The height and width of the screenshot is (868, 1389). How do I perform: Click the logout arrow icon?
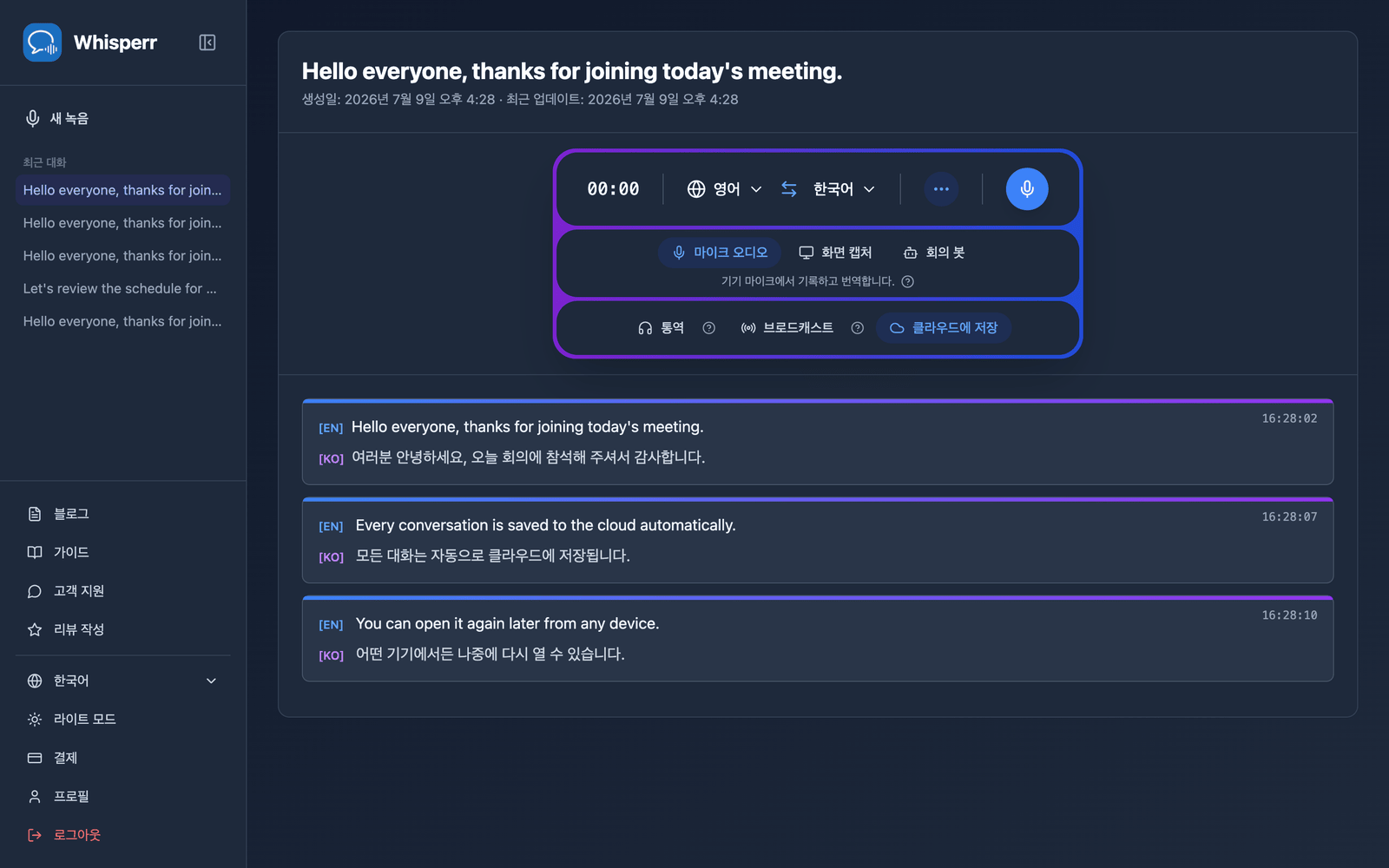(x=35, y=835)
